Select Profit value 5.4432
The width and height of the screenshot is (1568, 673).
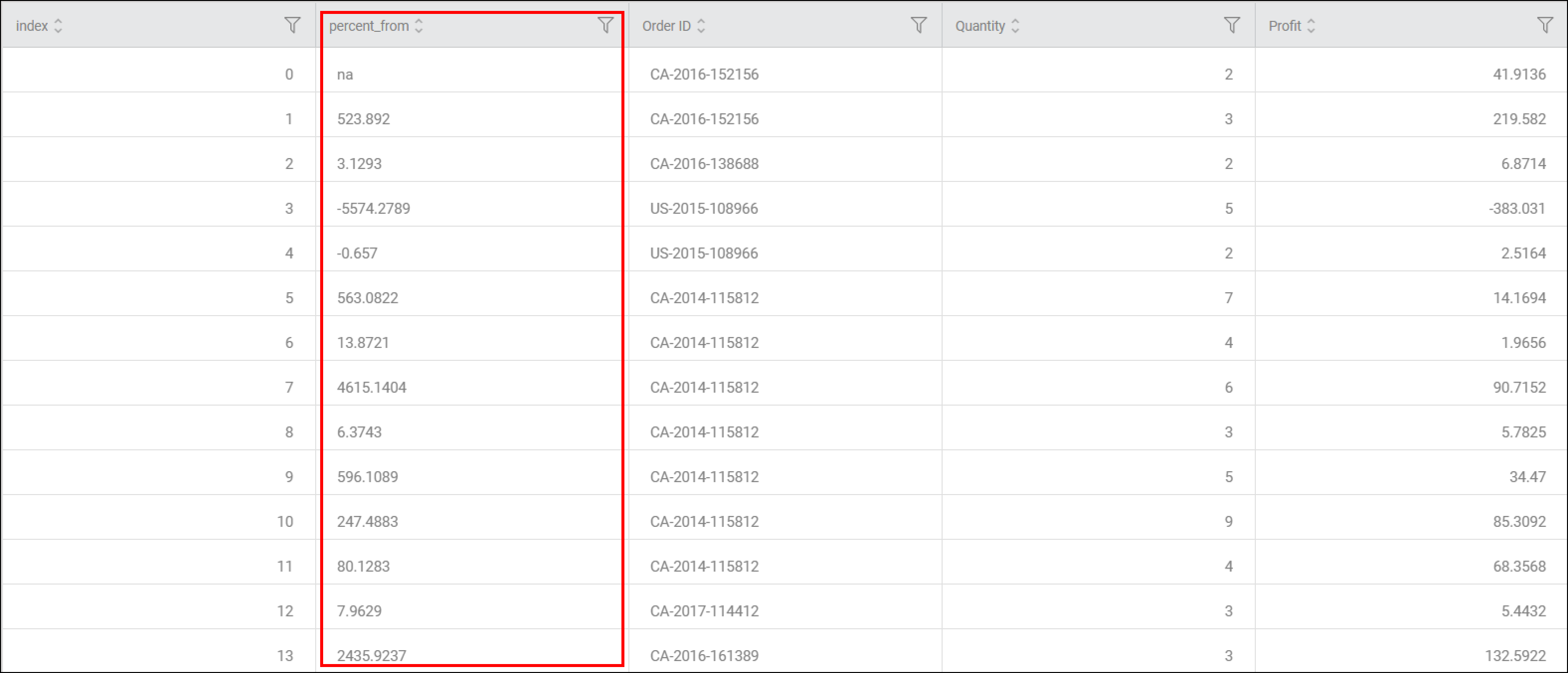coord(1524,611)
